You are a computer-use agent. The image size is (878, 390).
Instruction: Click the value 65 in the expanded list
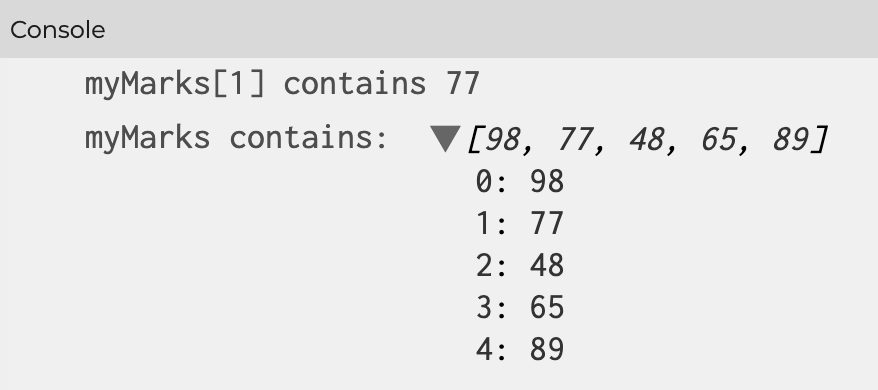[547, 307]
